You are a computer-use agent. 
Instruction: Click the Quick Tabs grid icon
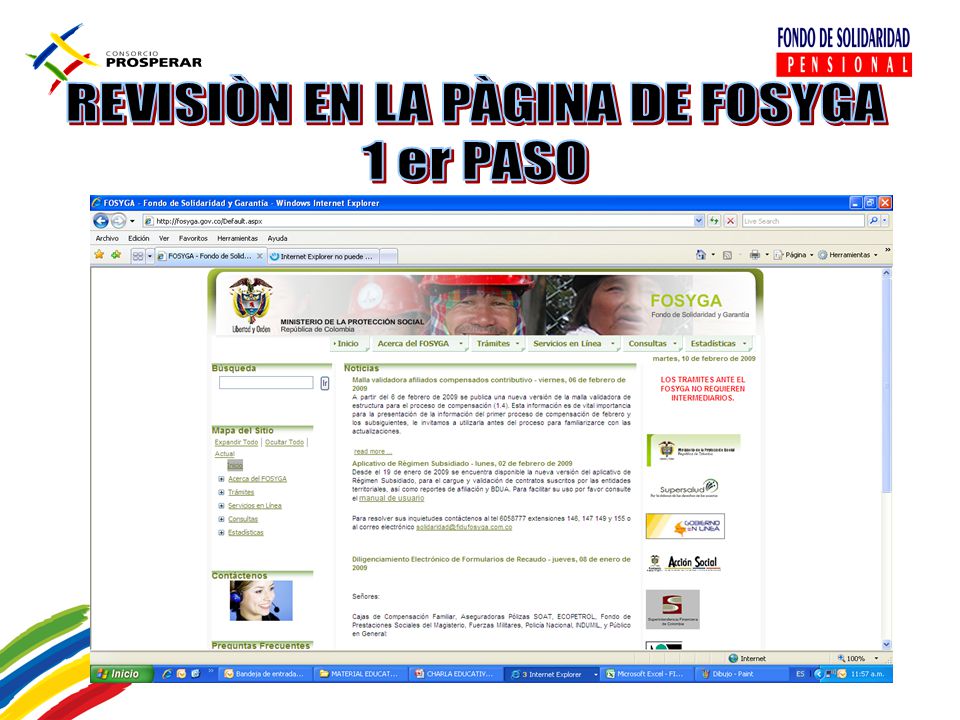pyautogui.click(x=138, y=256)
